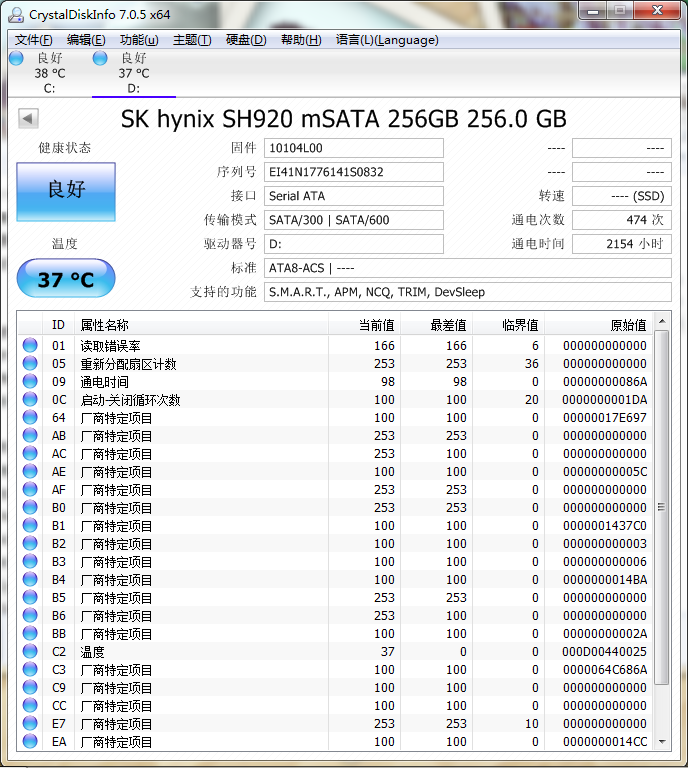Click the scrollbar down arrow

pyautogui.click(x=662, y=742)
